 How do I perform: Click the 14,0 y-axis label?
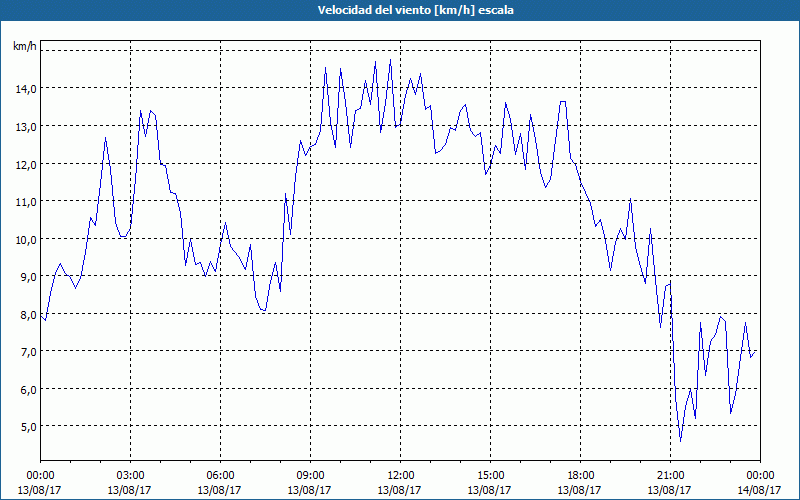27,89
